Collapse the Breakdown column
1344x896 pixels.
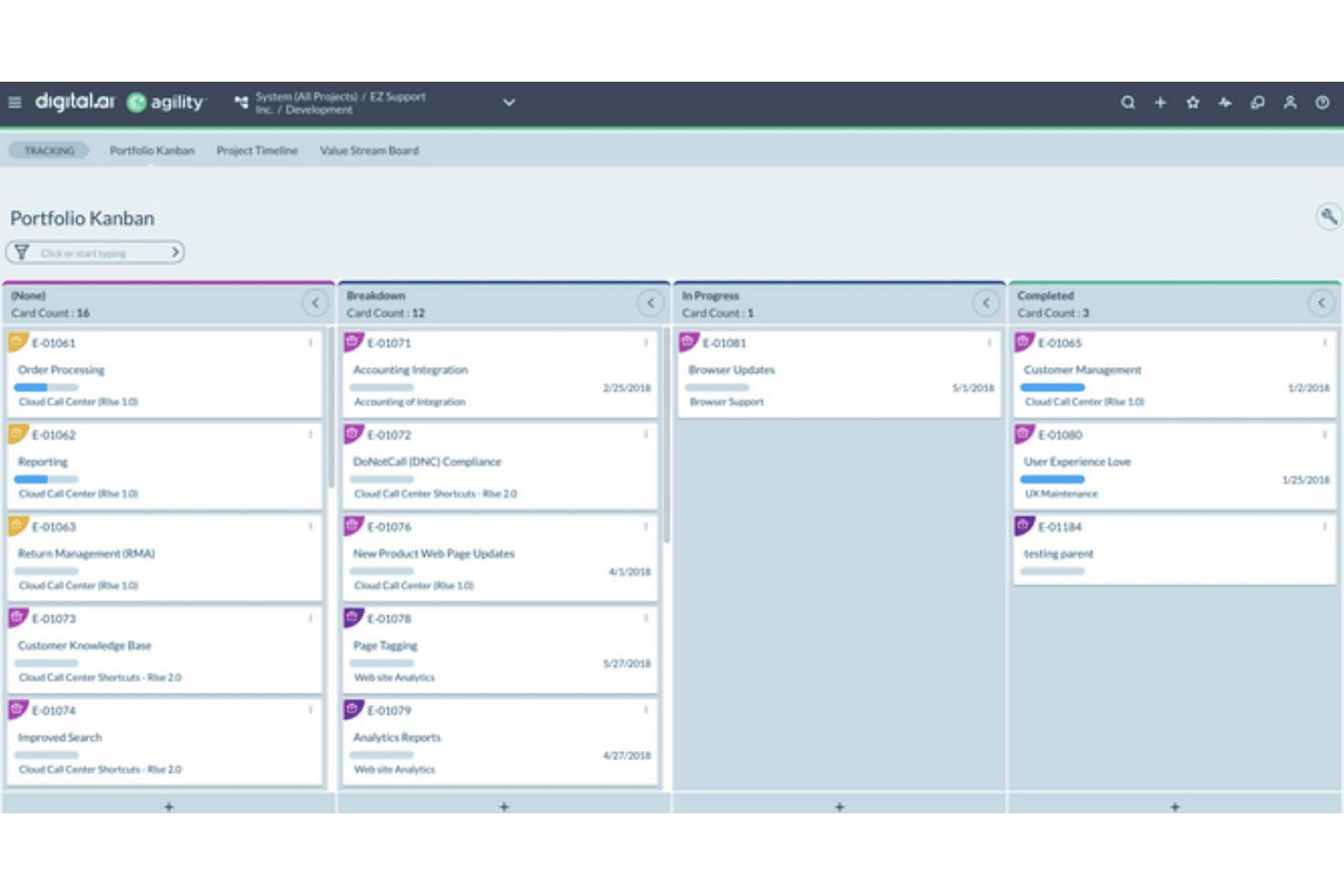650,303
